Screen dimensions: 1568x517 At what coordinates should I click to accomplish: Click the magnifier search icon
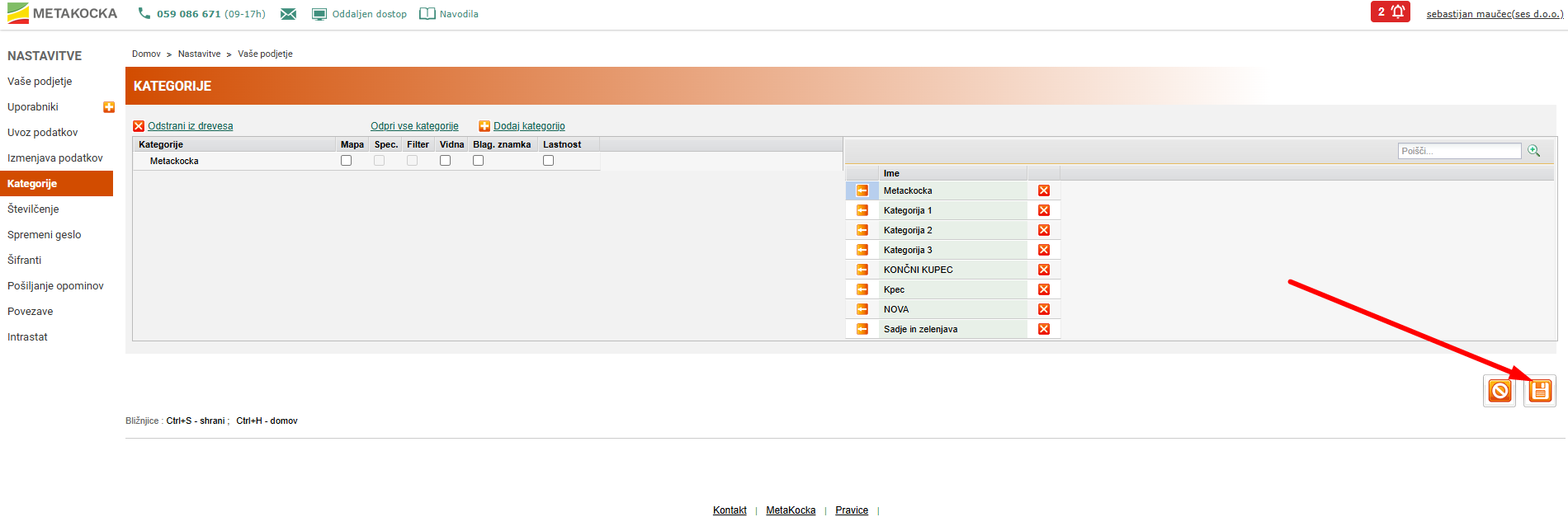click(1534, 151)
